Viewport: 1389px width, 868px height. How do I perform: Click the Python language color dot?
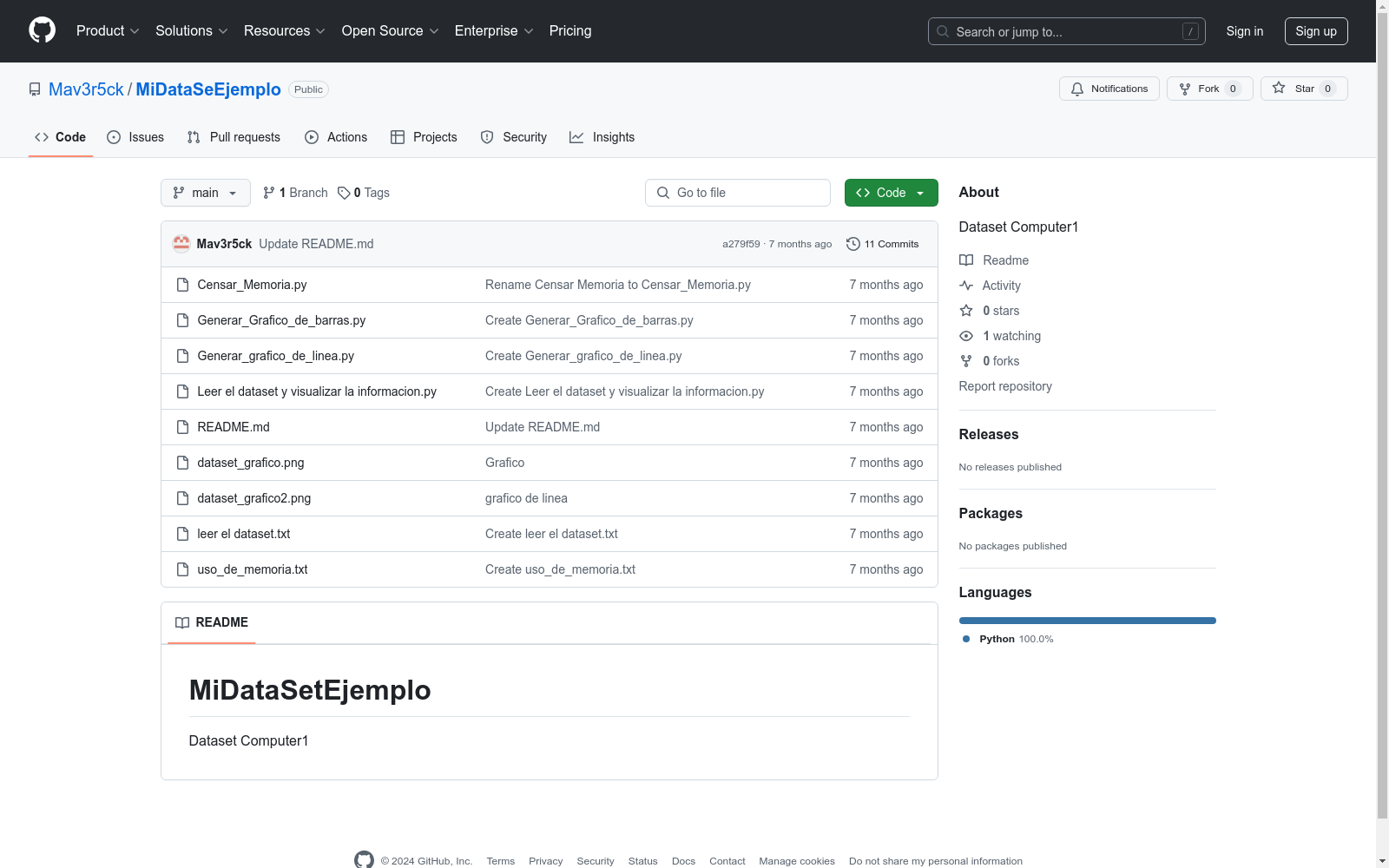coord(966,639)
